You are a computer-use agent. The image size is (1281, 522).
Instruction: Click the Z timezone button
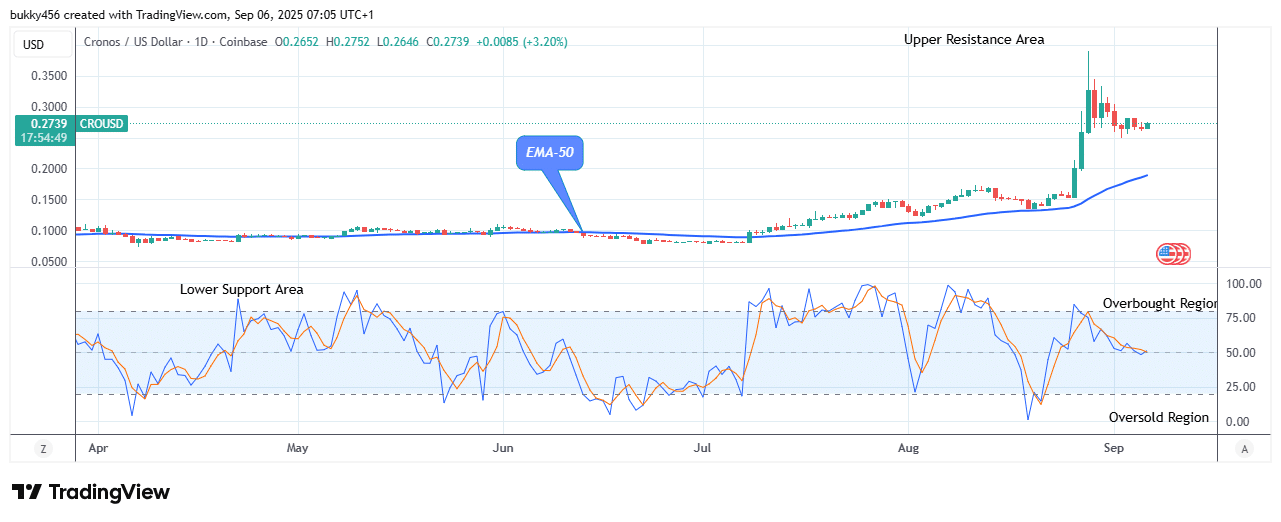click(43, 449)
